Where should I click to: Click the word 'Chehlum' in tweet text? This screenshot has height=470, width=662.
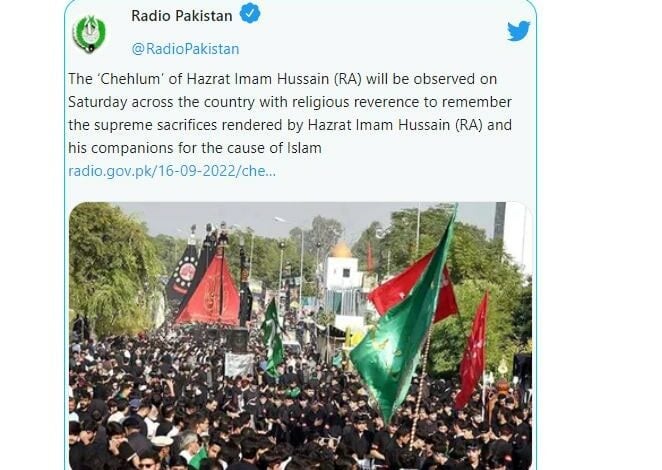pyautogui.click(x=131, y=79)
